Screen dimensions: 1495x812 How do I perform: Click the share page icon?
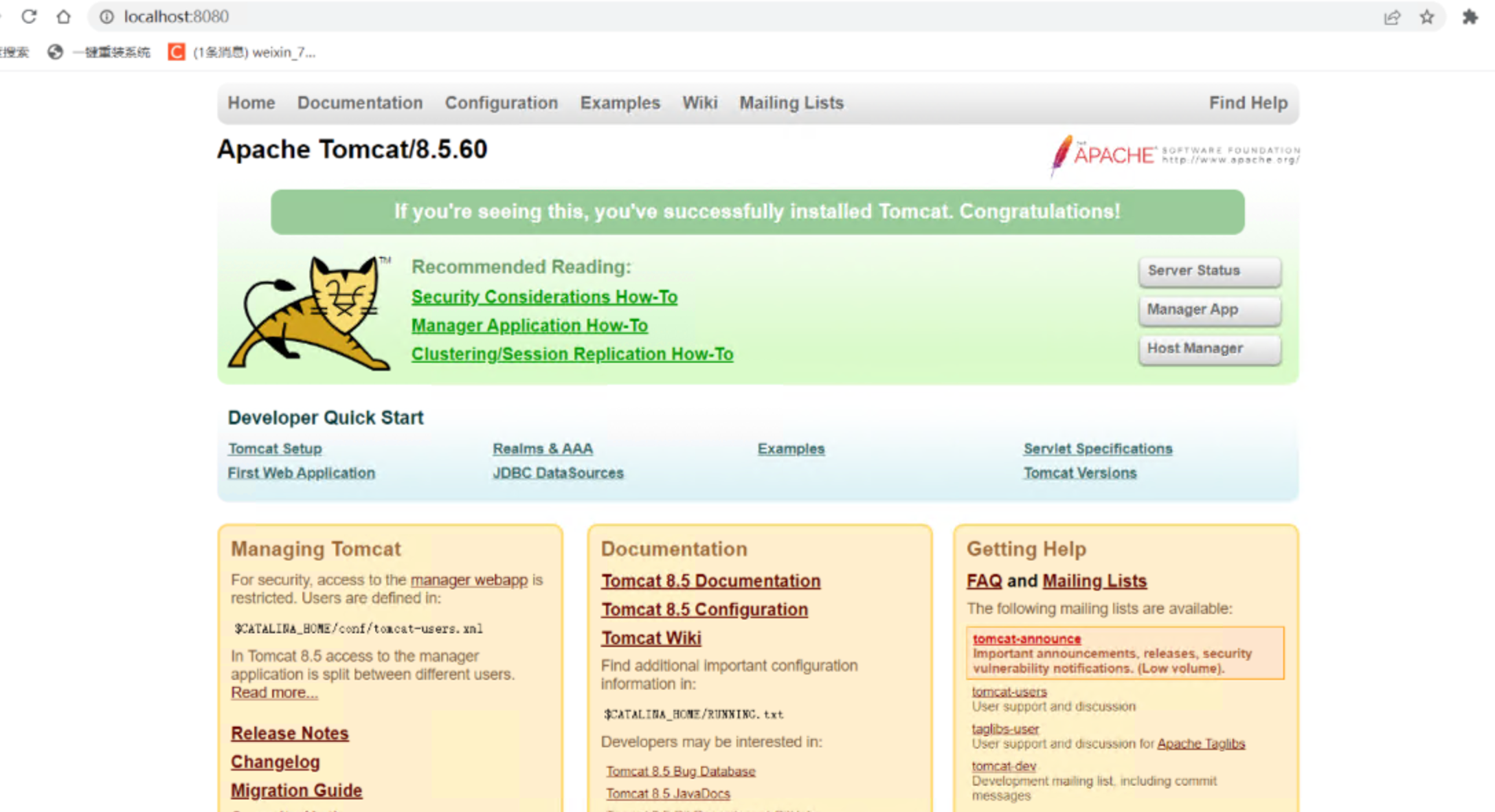[1392, 17]
